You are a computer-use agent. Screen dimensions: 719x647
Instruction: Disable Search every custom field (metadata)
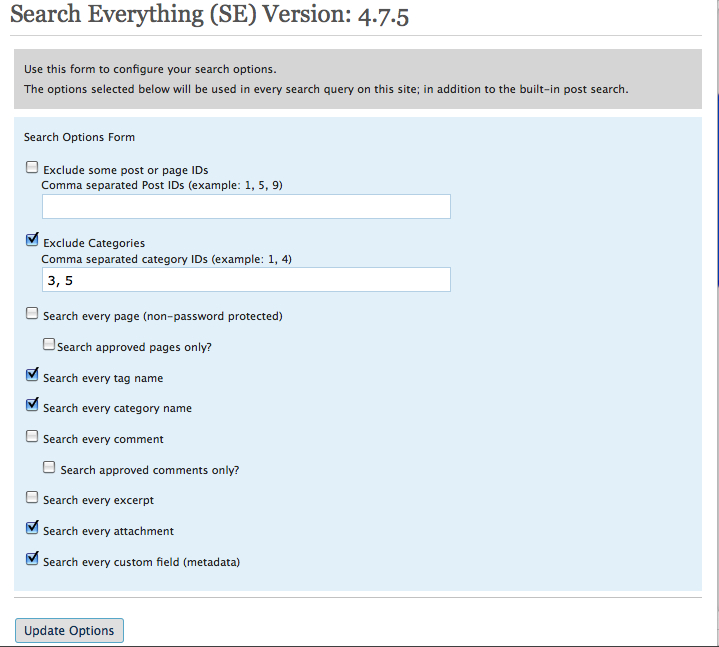click(x=32, y=559)
